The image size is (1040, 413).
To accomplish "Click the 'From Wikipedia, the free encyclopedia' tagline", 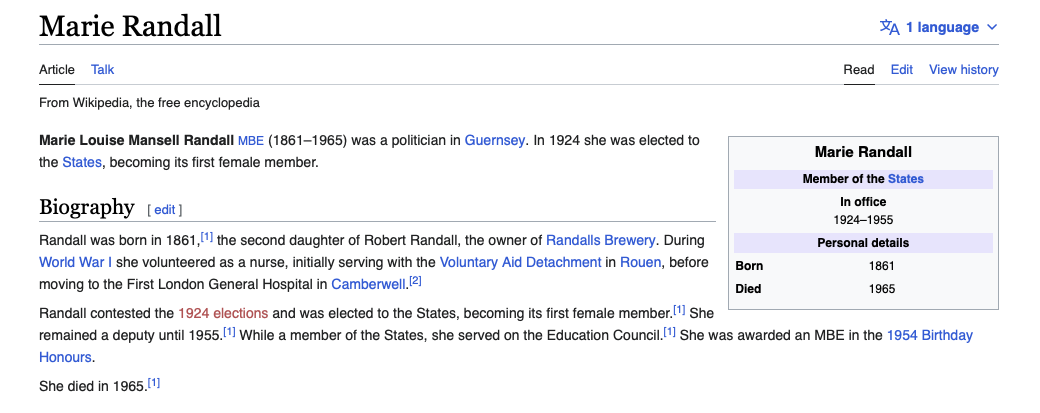I will point(149,103).
